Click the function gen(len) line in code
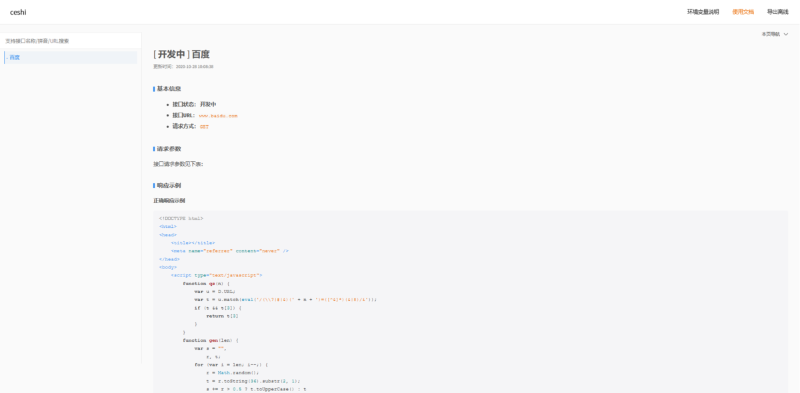 [211, 340]
